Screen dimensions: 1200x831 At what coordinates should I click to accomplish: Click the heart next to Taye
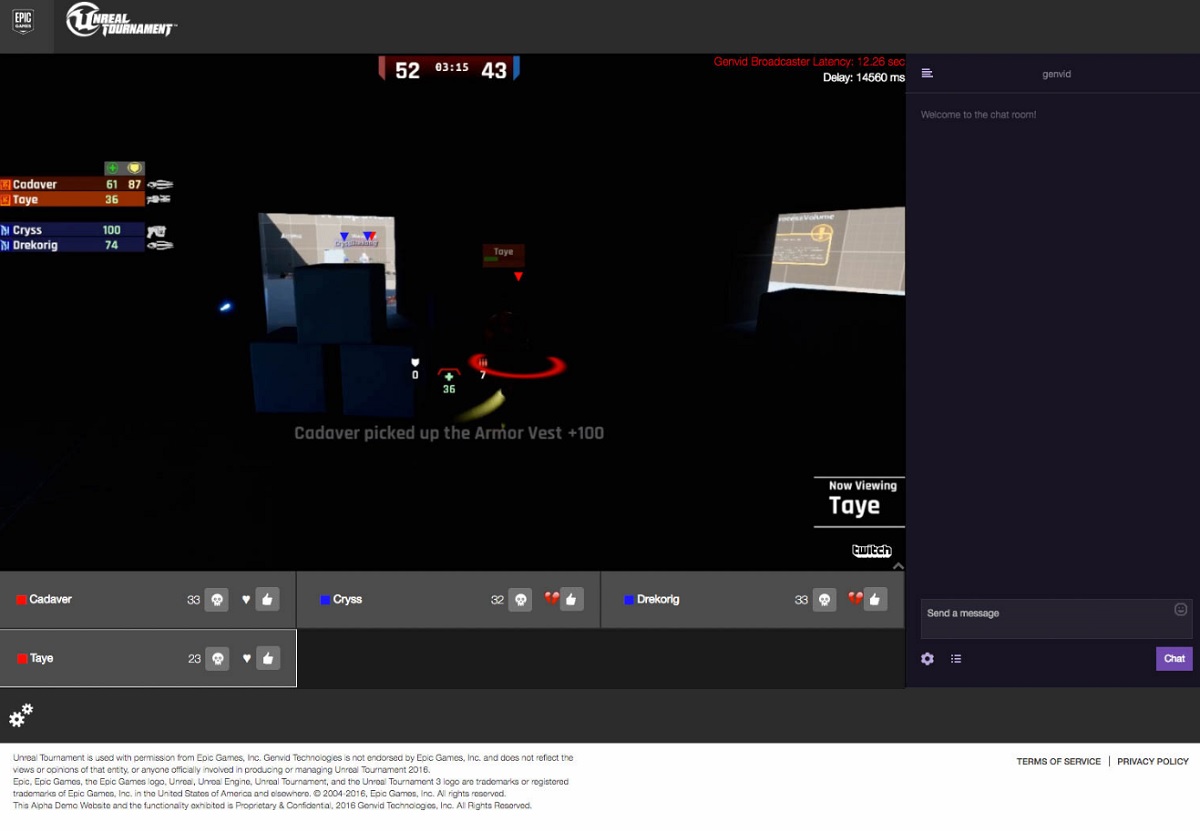click(x=246, y=659)
